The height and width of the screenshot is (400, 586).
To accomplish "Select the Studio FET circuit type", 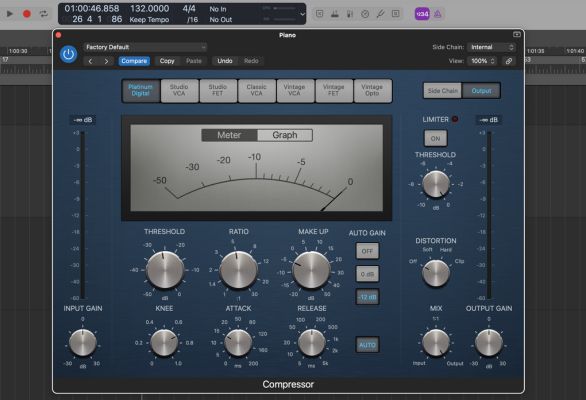I will coord(218,90).
